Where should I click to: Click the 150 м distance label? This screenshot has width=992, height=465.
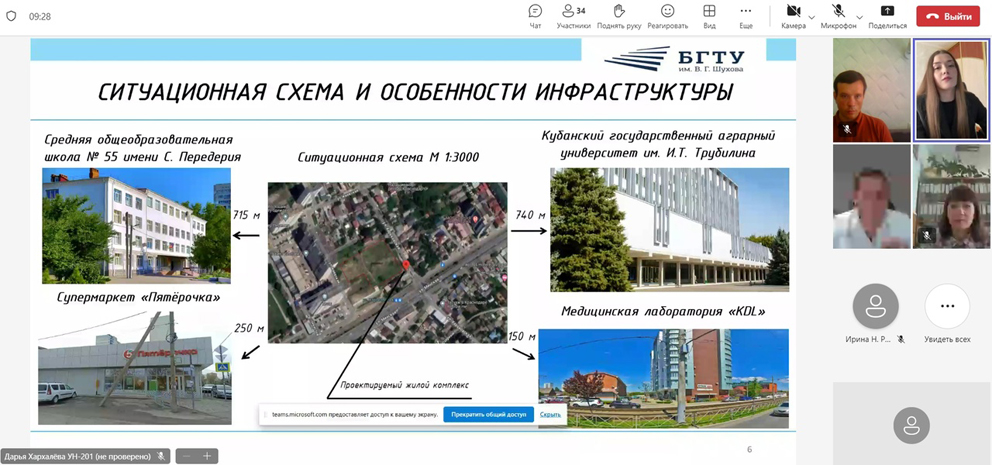coord(522,336)
